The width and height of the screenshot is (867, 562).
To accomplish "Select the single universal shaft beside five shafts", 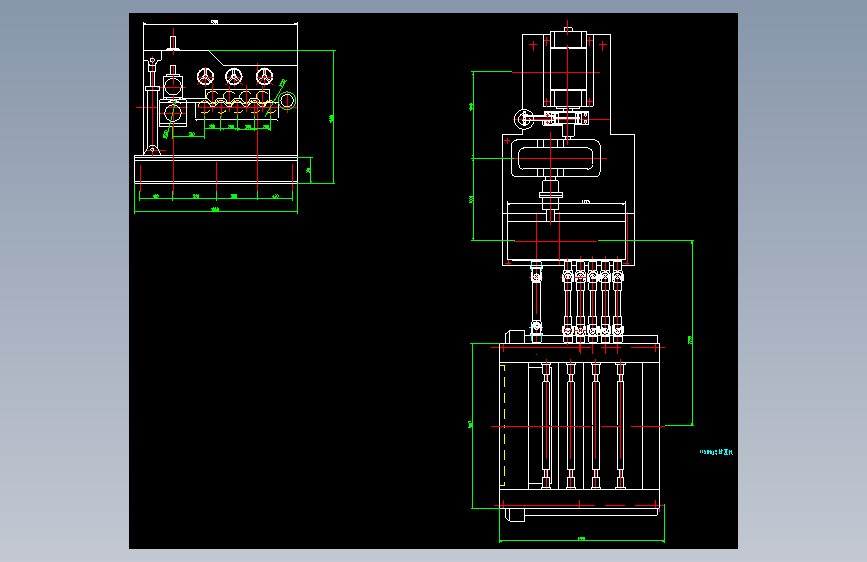I will 536,302.
